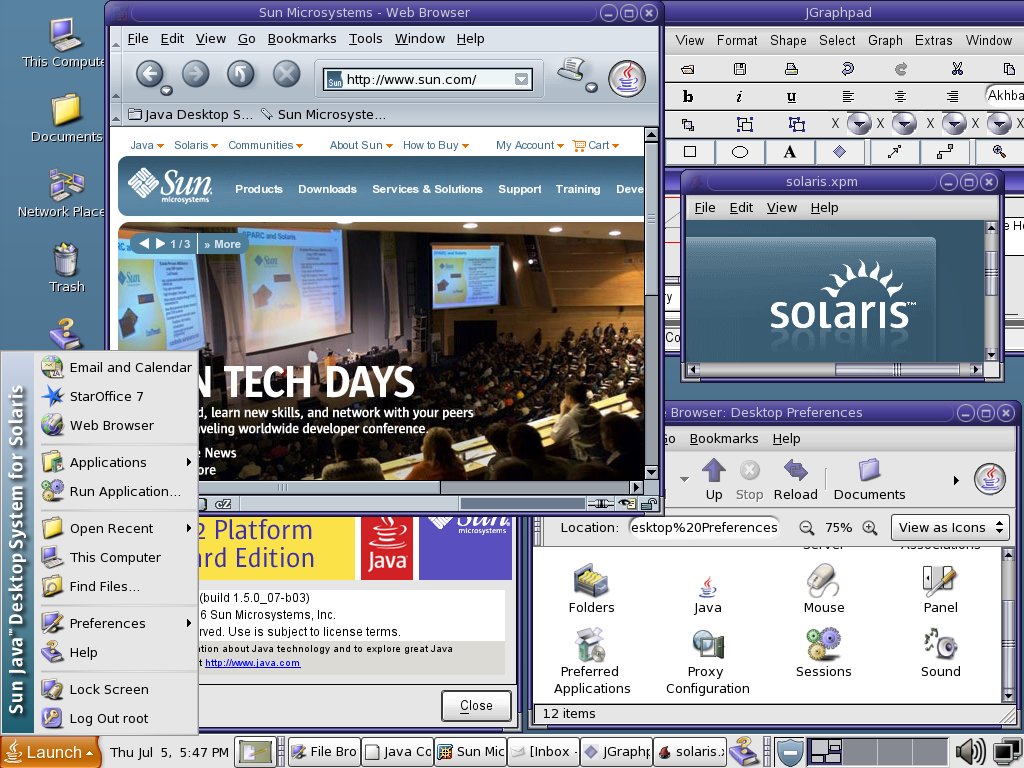Select the text tool A in JGraphpad

coord(790,152)
